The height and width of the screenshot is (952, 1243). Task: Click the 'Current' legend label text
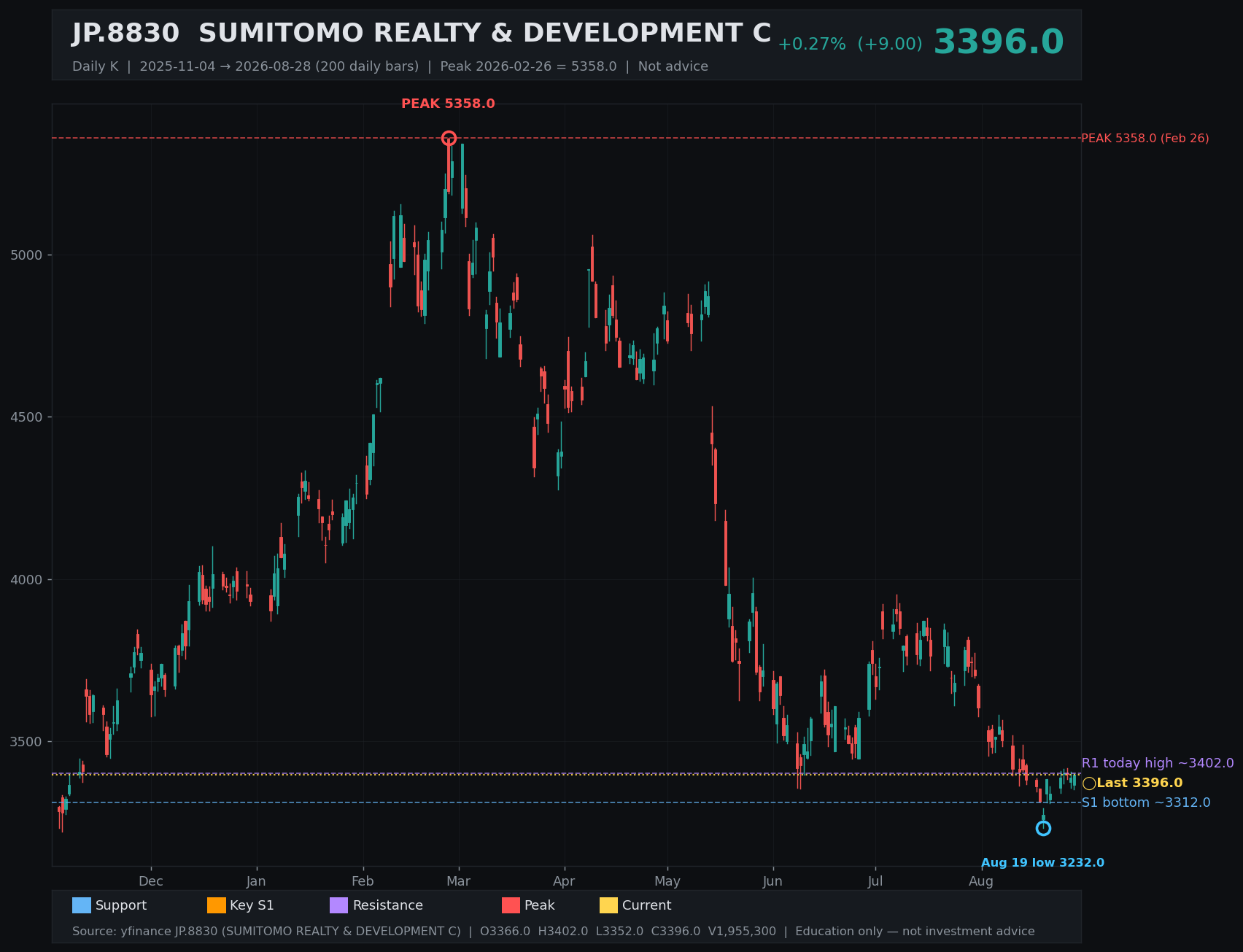(x=646, y=905)
